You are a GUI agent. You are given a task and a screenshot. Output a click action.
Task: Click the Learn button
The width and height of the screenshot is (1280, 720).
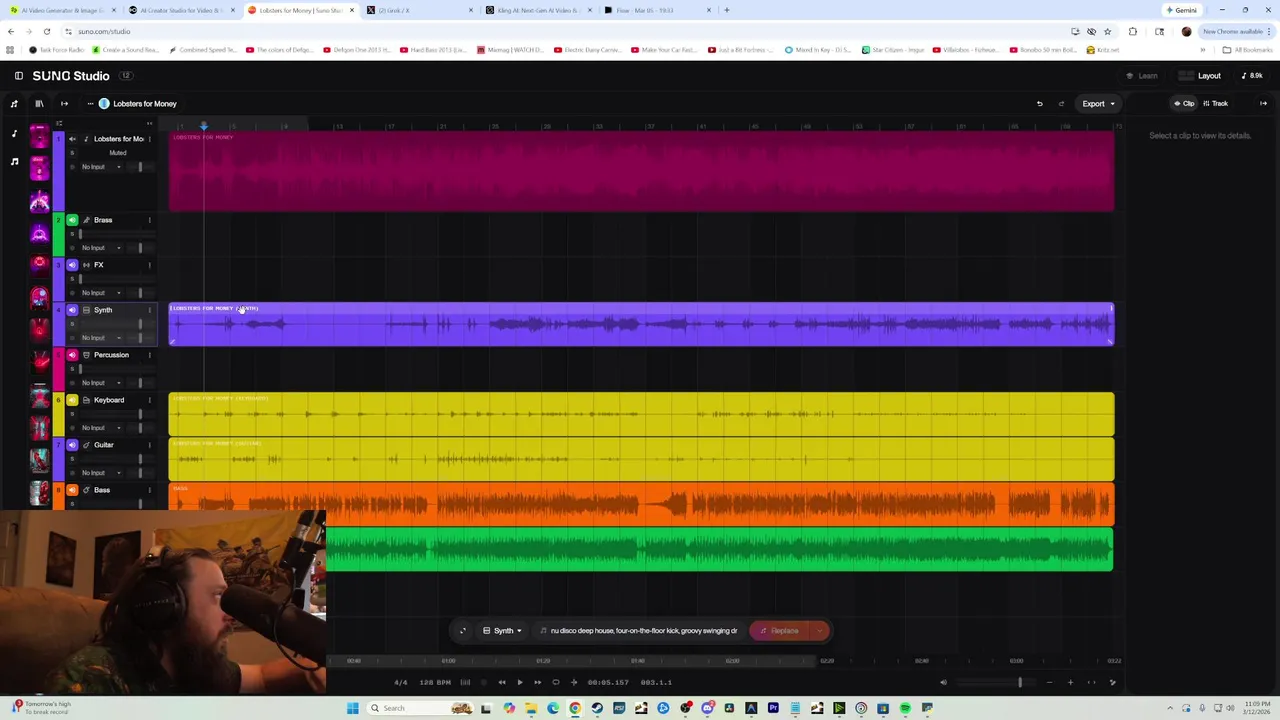tap(1142, 76)
